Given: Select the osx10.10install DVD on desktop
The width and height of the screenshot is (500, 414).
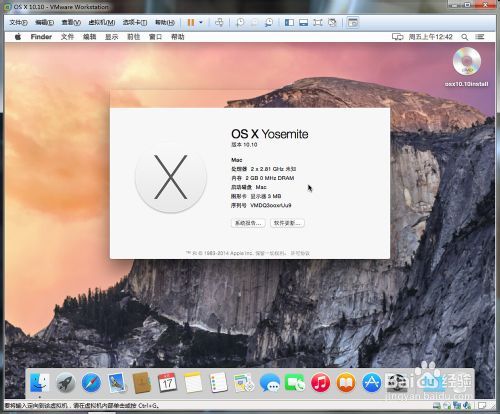Looking at the screenshot, I should click(x=467, y=67).
